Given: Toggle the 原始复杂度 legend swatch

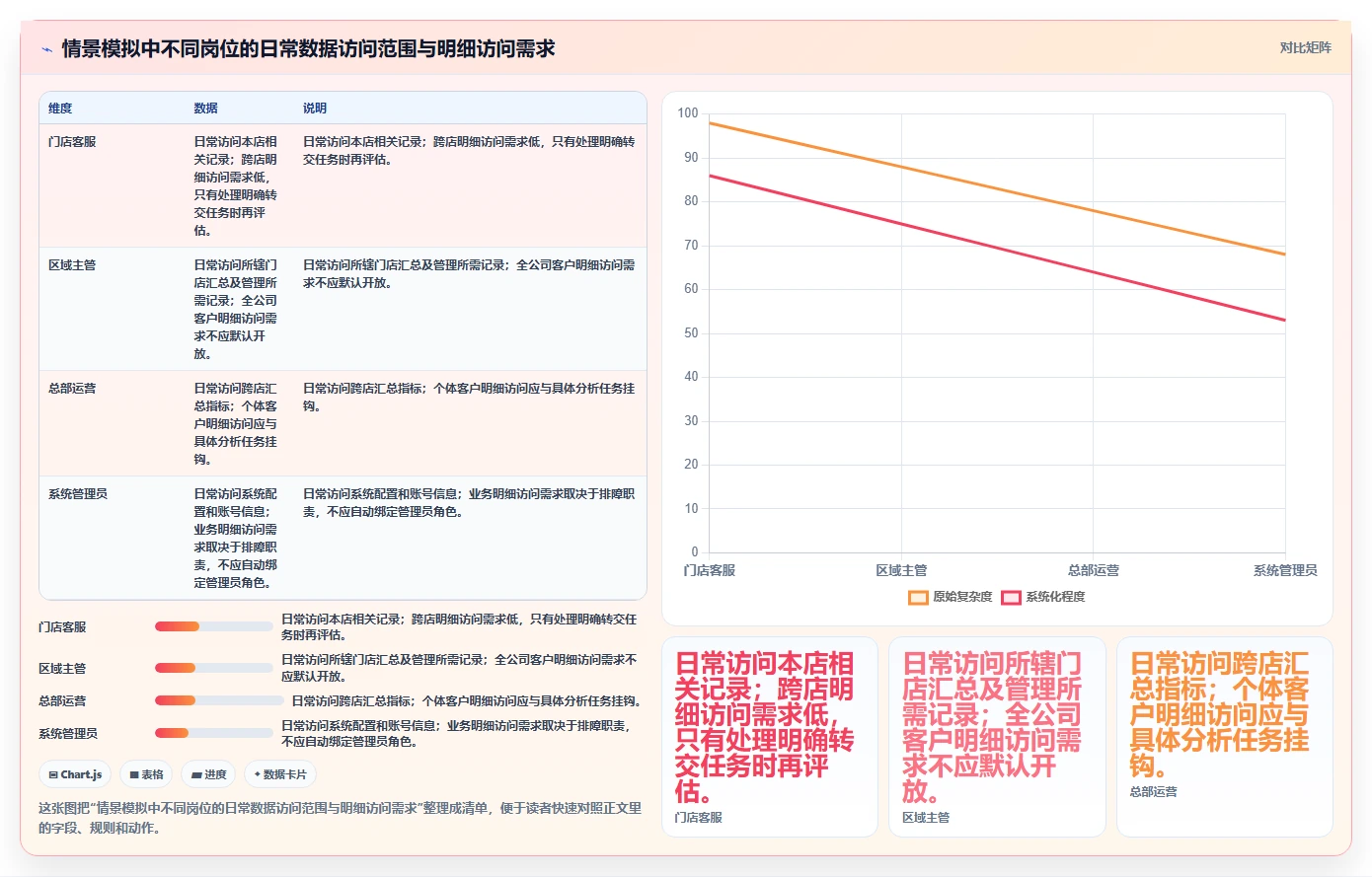Looking at the screenshot, I should coord(918,597).
